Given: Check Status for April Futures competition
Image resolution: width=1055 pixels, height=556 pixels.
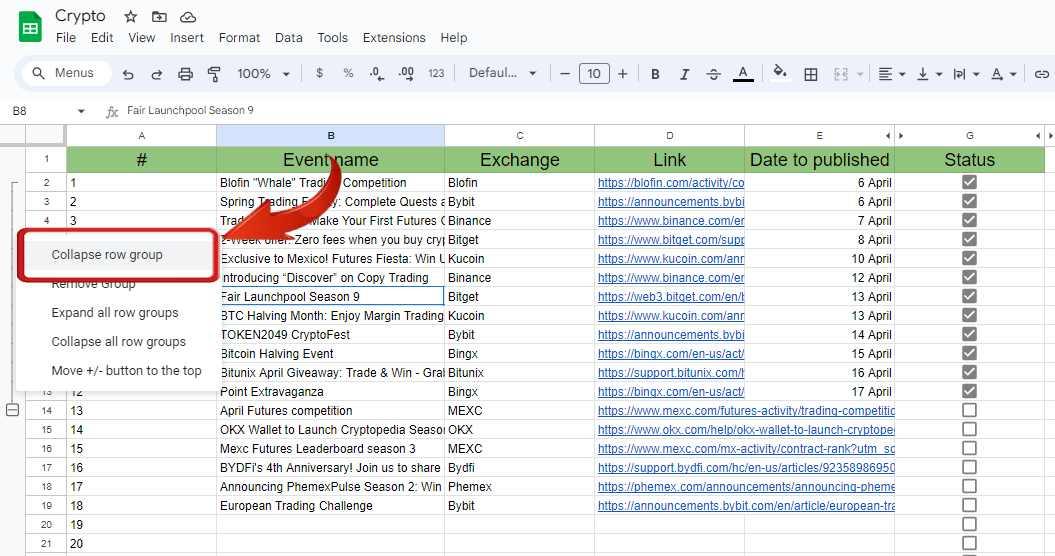Looking at the screenshot, I should (x=969, y=410).
